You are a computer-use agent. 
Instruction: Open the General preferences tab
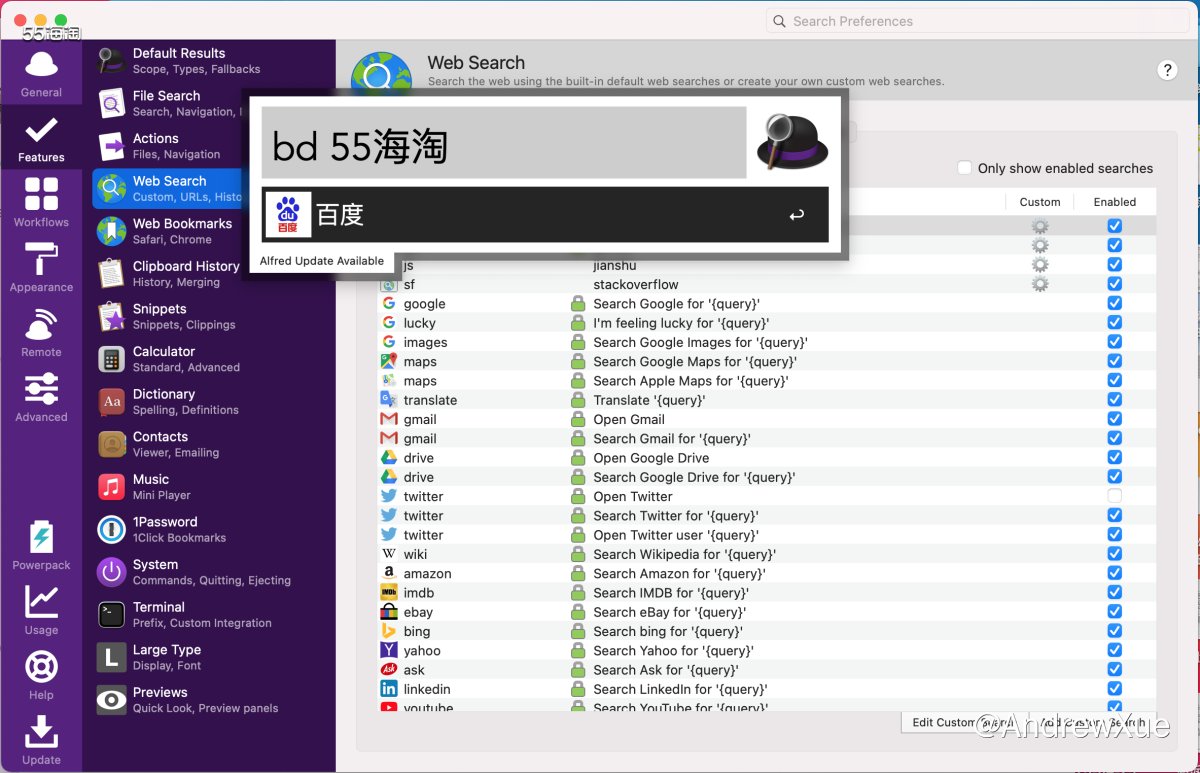coord(41,74)
